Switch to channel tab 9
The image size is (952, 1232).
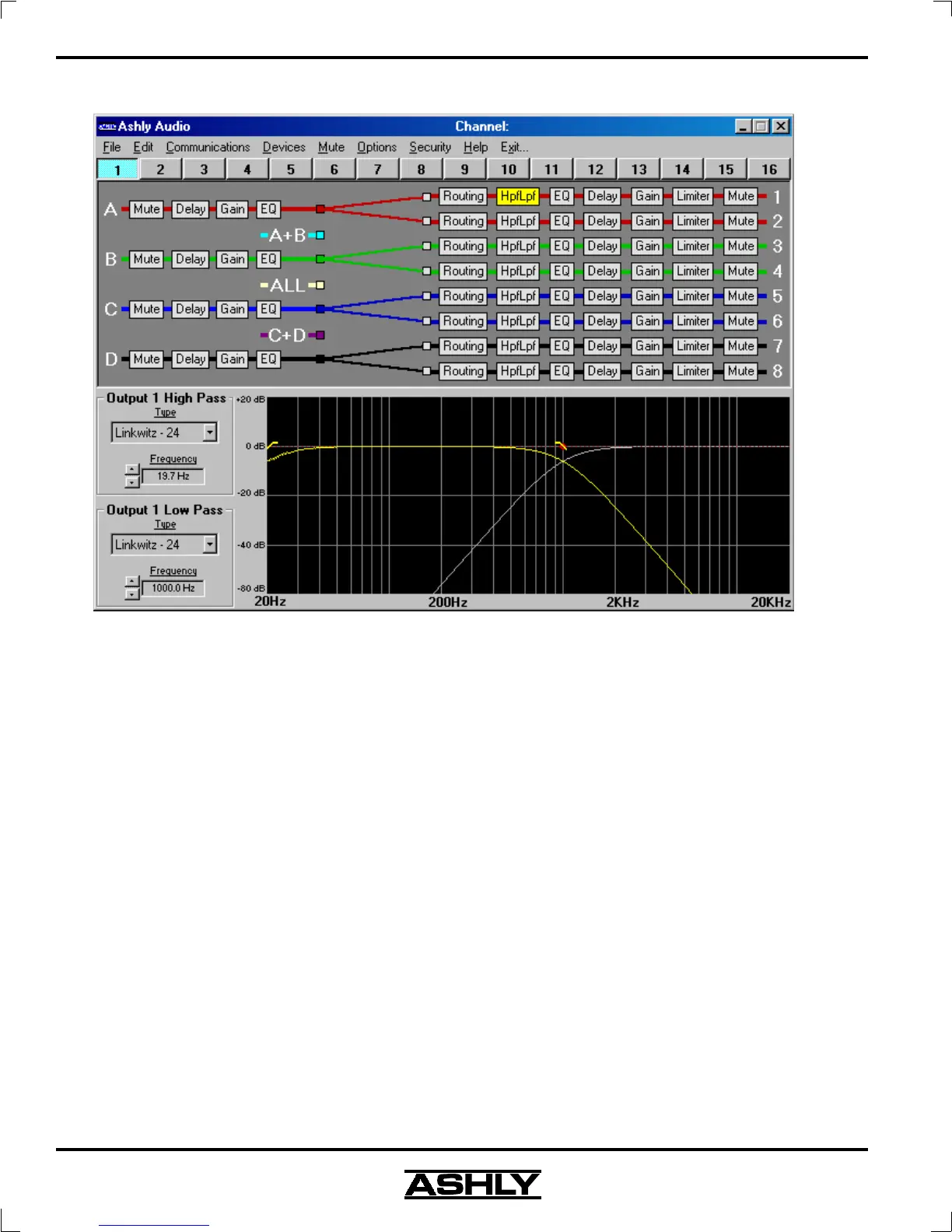465,169
